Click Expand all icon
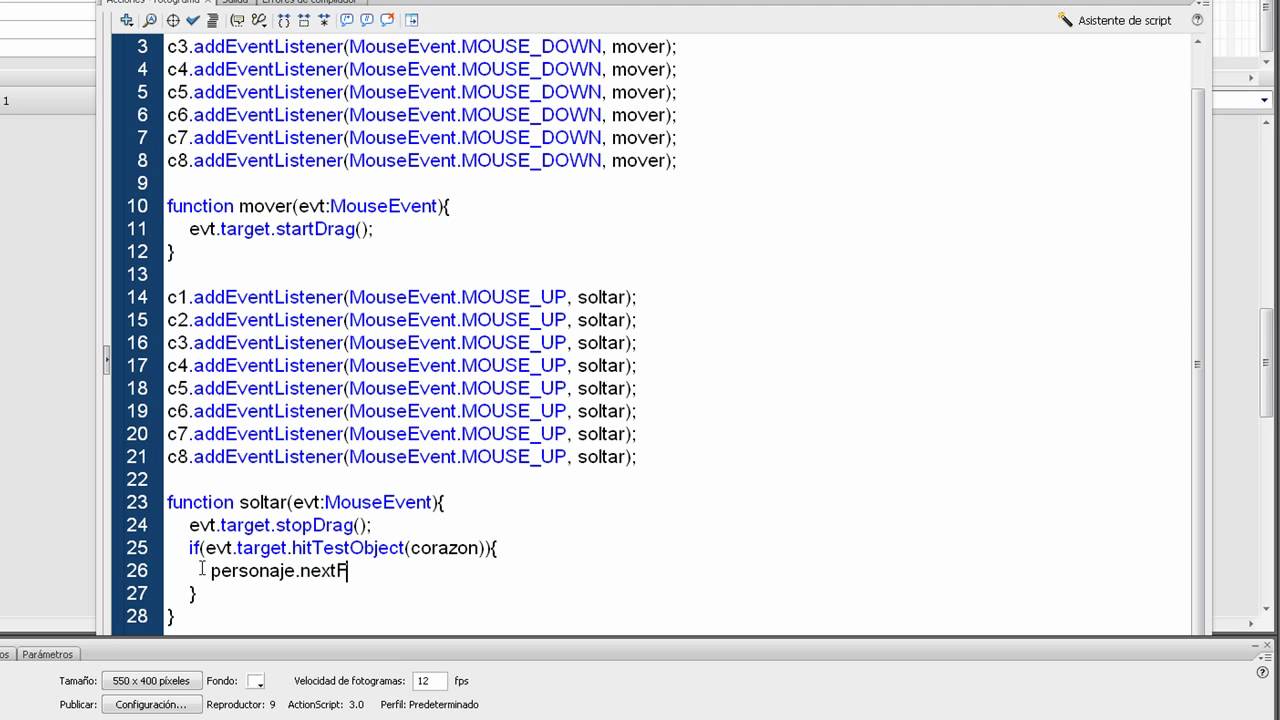1280x720 pixels. click(324, 20)
